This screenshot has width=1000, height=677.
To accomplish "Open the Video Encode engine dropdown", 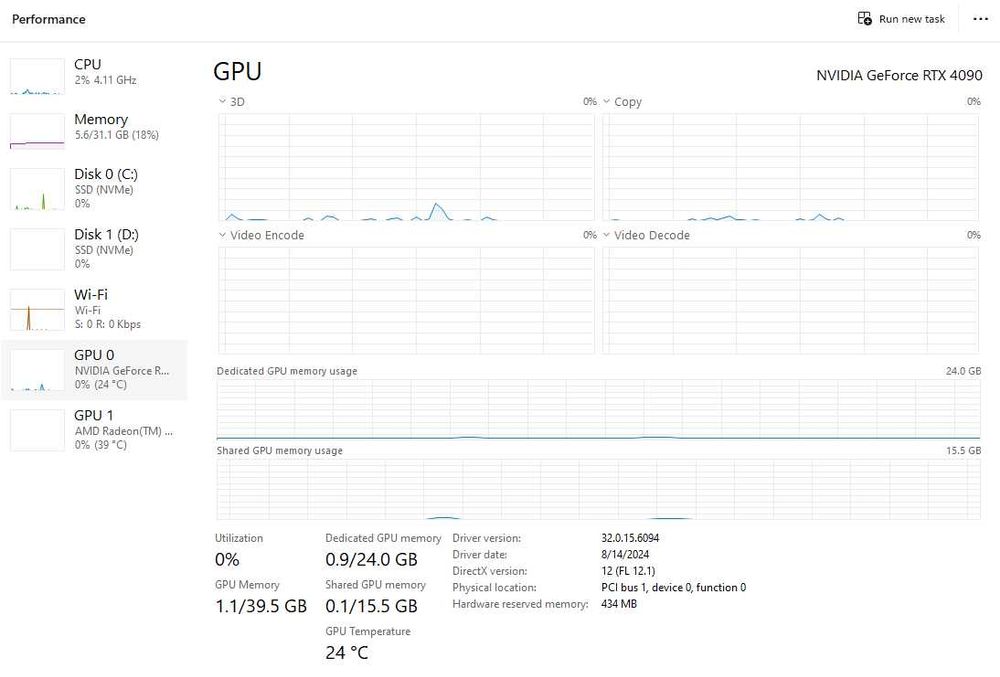I will (x=222, y=236).
